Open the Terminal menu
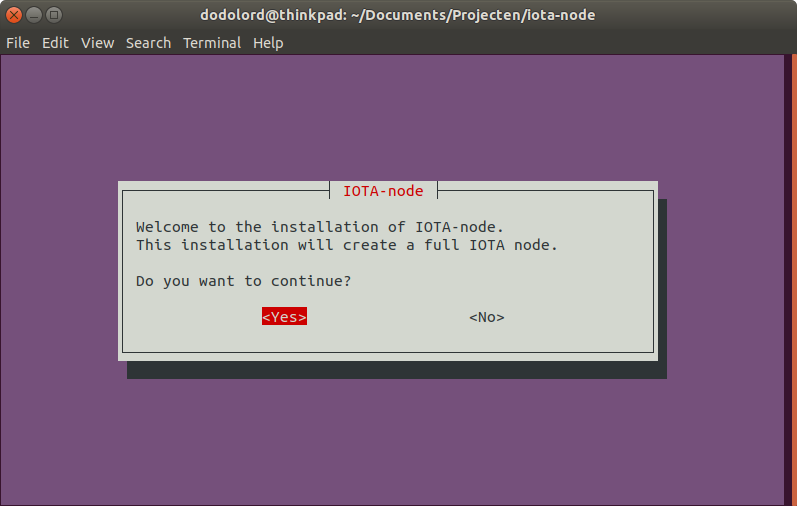This screenshot has height=506, width=797. (212, 43)
